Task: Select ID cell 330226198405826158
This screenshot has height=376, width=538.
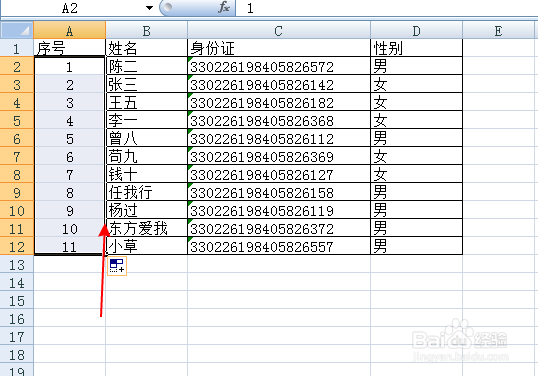Action: coord(279,192)
